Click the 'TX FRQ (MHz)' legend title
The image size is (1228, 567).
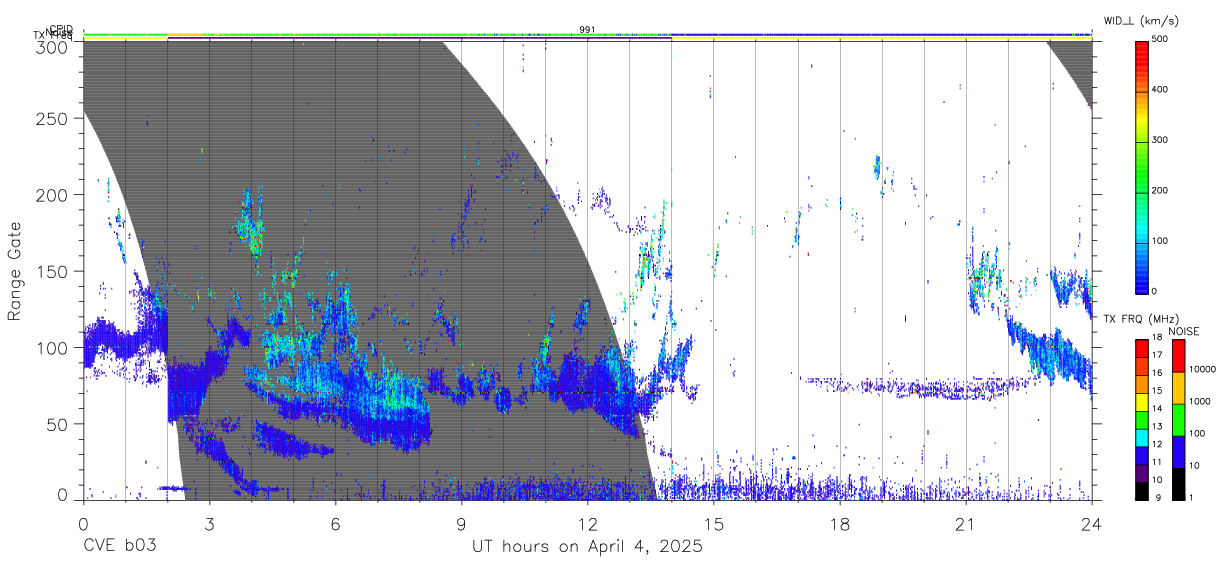coord(1142,319)
